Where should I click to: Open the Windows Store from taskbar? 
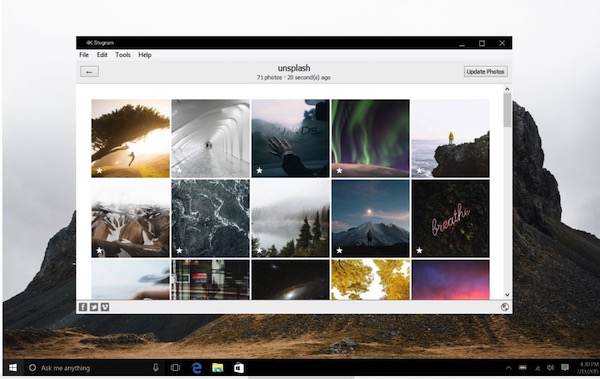239,368
